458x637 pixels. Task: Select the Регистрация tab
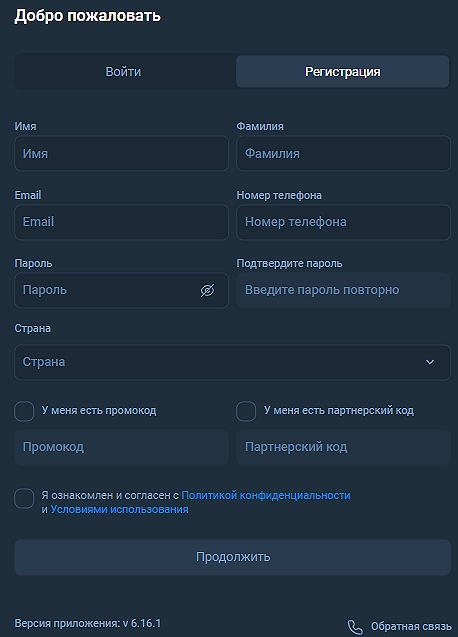[x=343, y=72]
